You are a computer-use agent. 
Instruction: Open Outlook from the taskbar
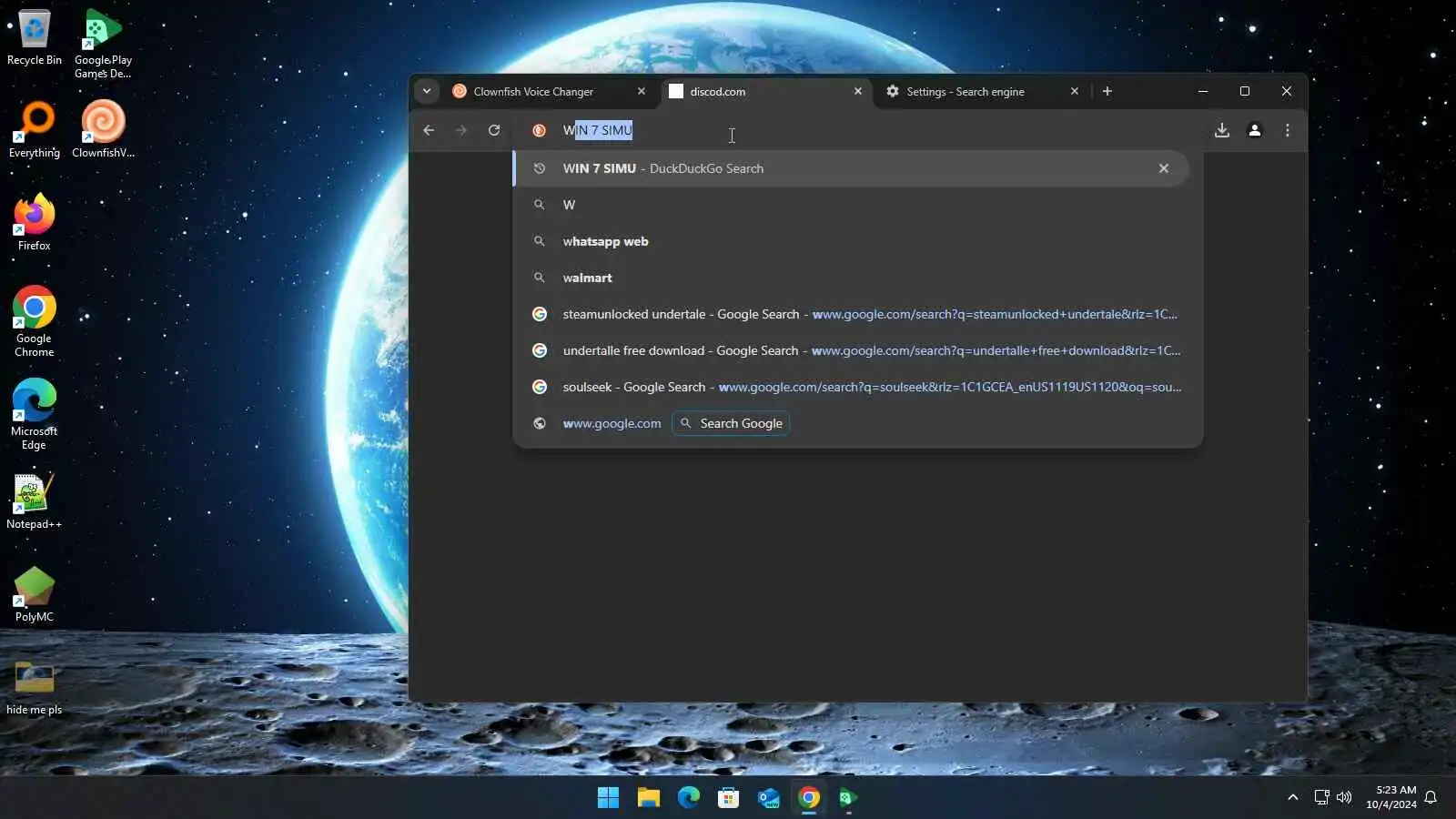click(x=768, y=798)
